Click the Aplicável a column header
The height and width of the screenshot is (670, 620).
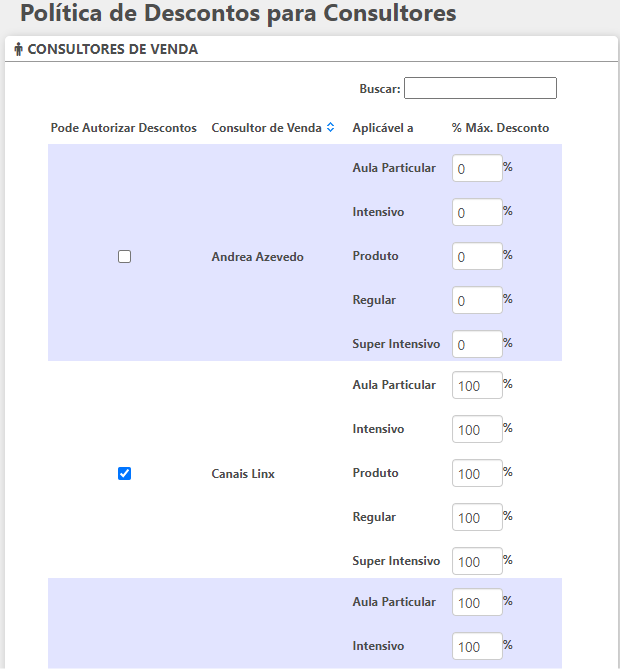383,128
